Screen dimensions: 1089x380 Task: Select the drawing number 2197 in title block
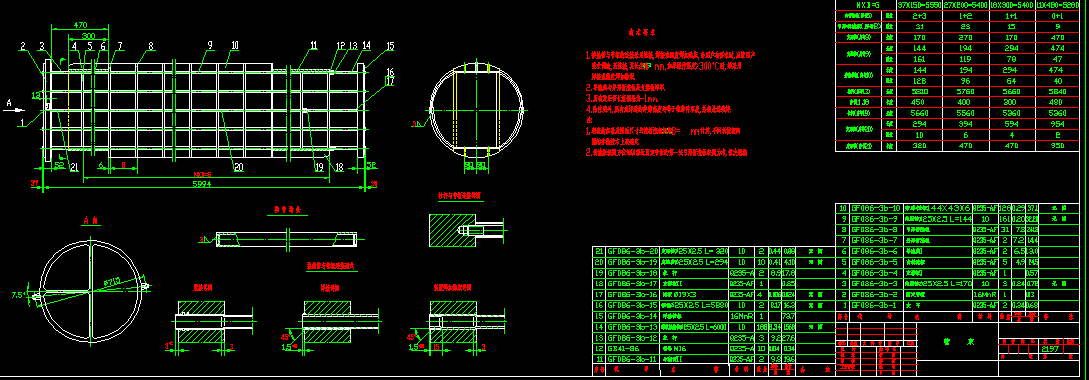1051,349
